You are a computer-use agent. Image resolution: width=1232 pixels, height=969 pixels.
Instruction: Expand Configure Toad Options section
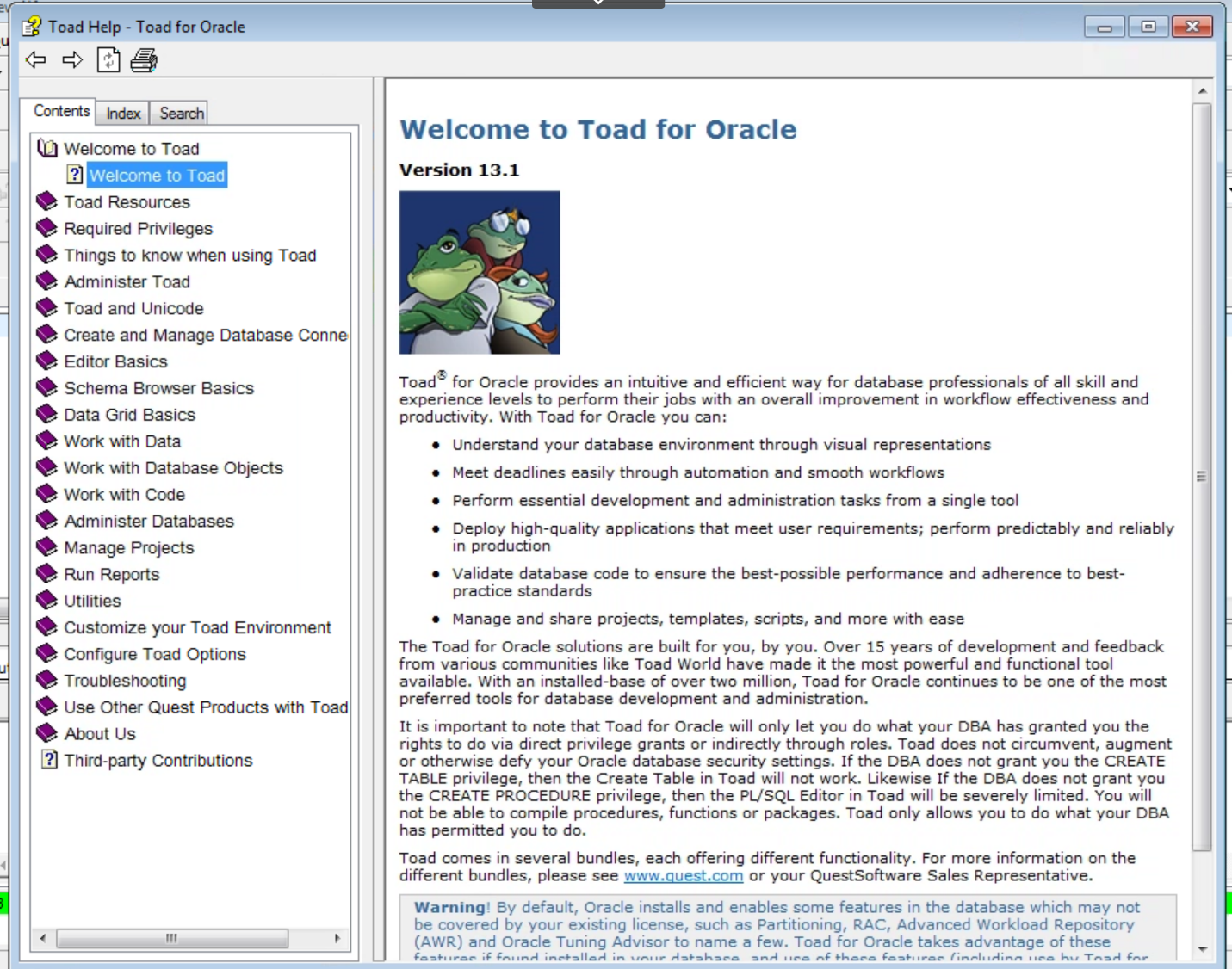(155, 654)
